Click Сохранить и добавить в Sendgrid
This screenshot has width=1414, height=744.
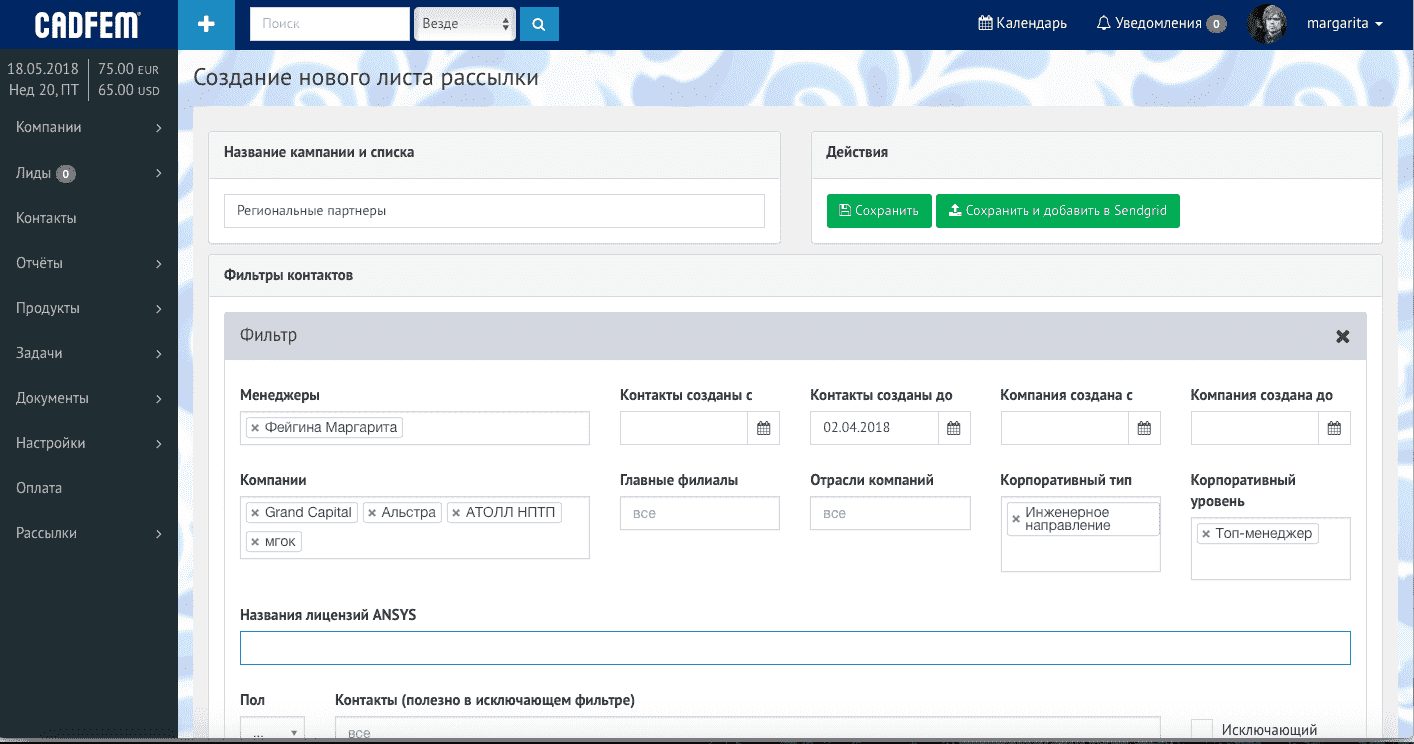click(1057, 211)
